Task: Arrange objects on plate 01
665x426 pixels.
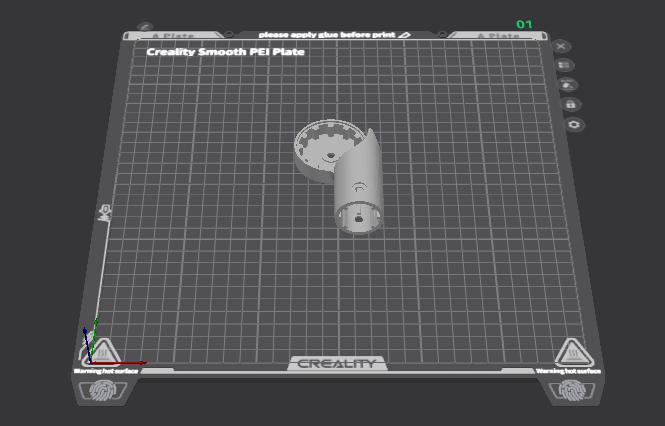Action: tap(564, 65)
